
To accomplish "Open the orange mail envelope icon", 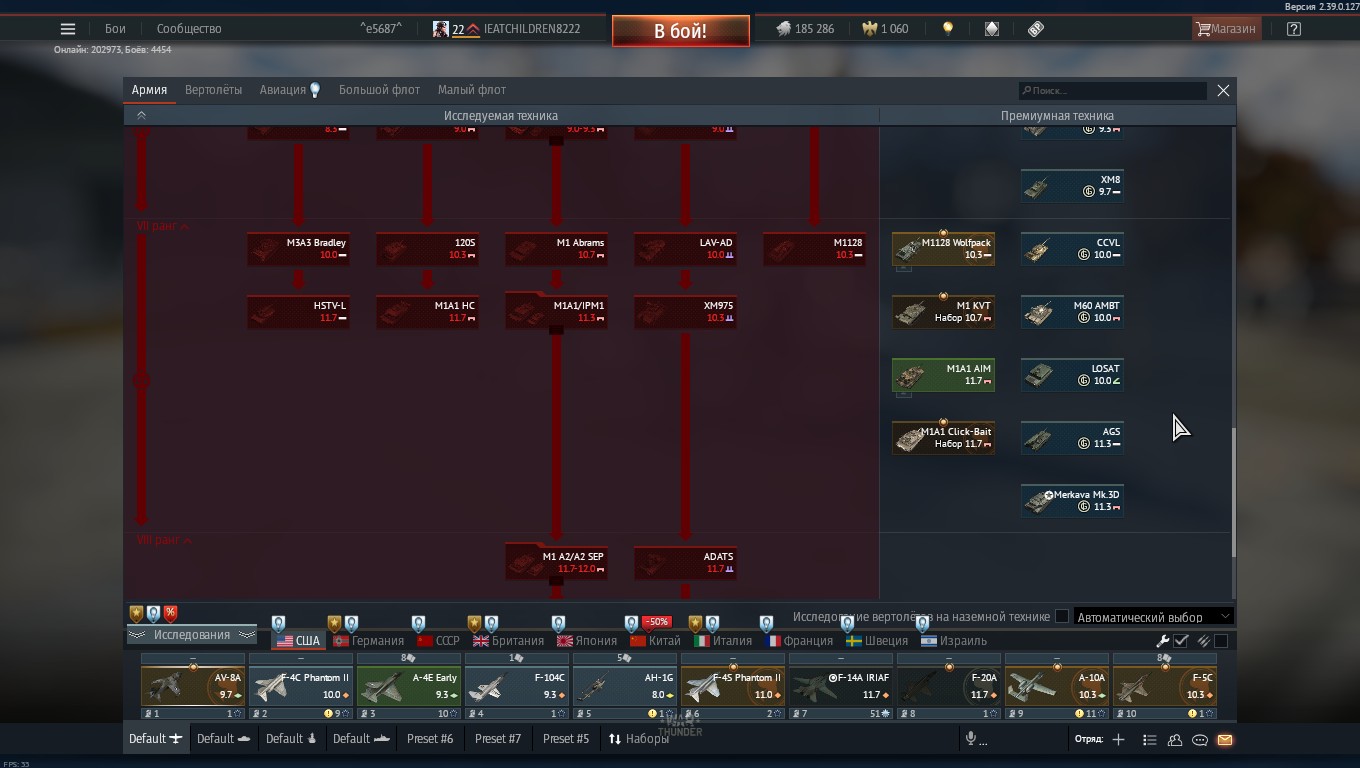I will tap(1225, 740).
